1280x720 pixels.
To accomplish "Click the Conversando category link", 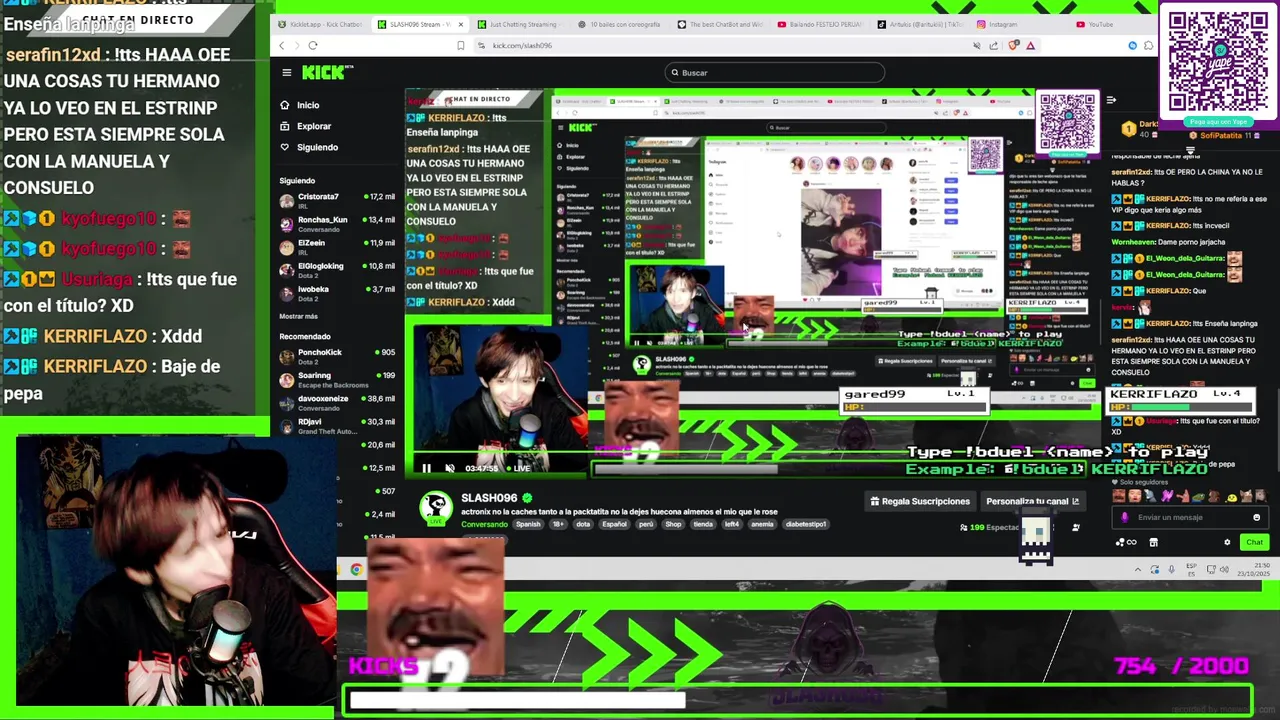I will click(x=484, y=524).
